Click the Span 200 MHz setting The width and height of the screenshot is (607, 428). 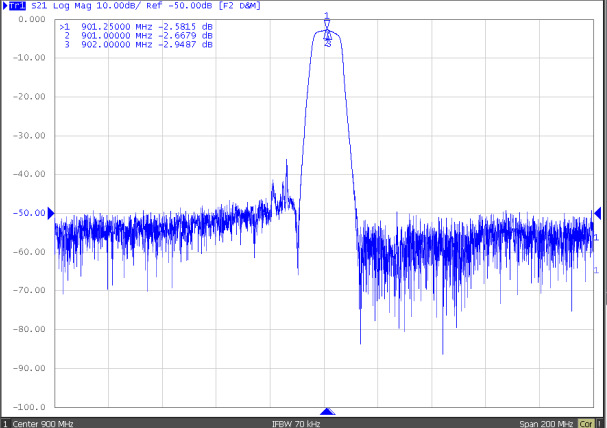pyautogui.click(x=548, y=423)
